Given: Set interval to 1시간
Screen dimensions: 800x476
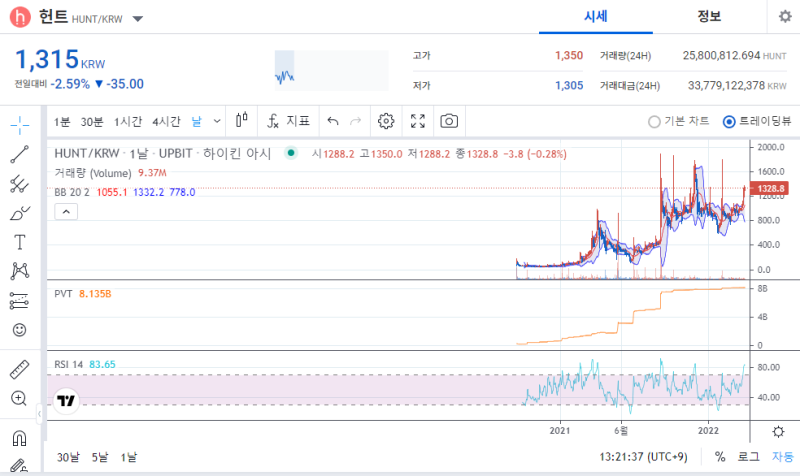Looking at the screenshot, I should [x=128, y=121].
